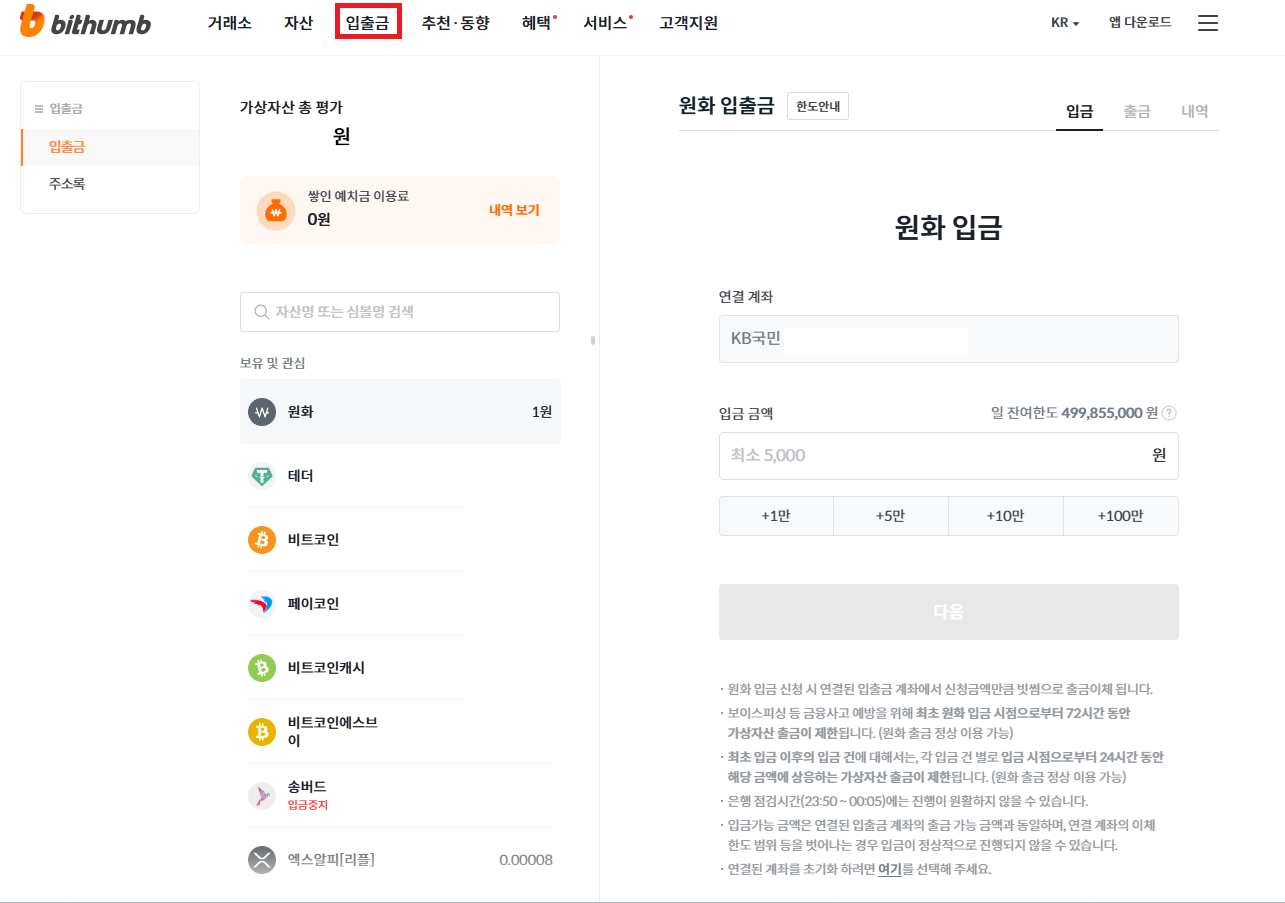Click the daily limit help question icon

1169,413
